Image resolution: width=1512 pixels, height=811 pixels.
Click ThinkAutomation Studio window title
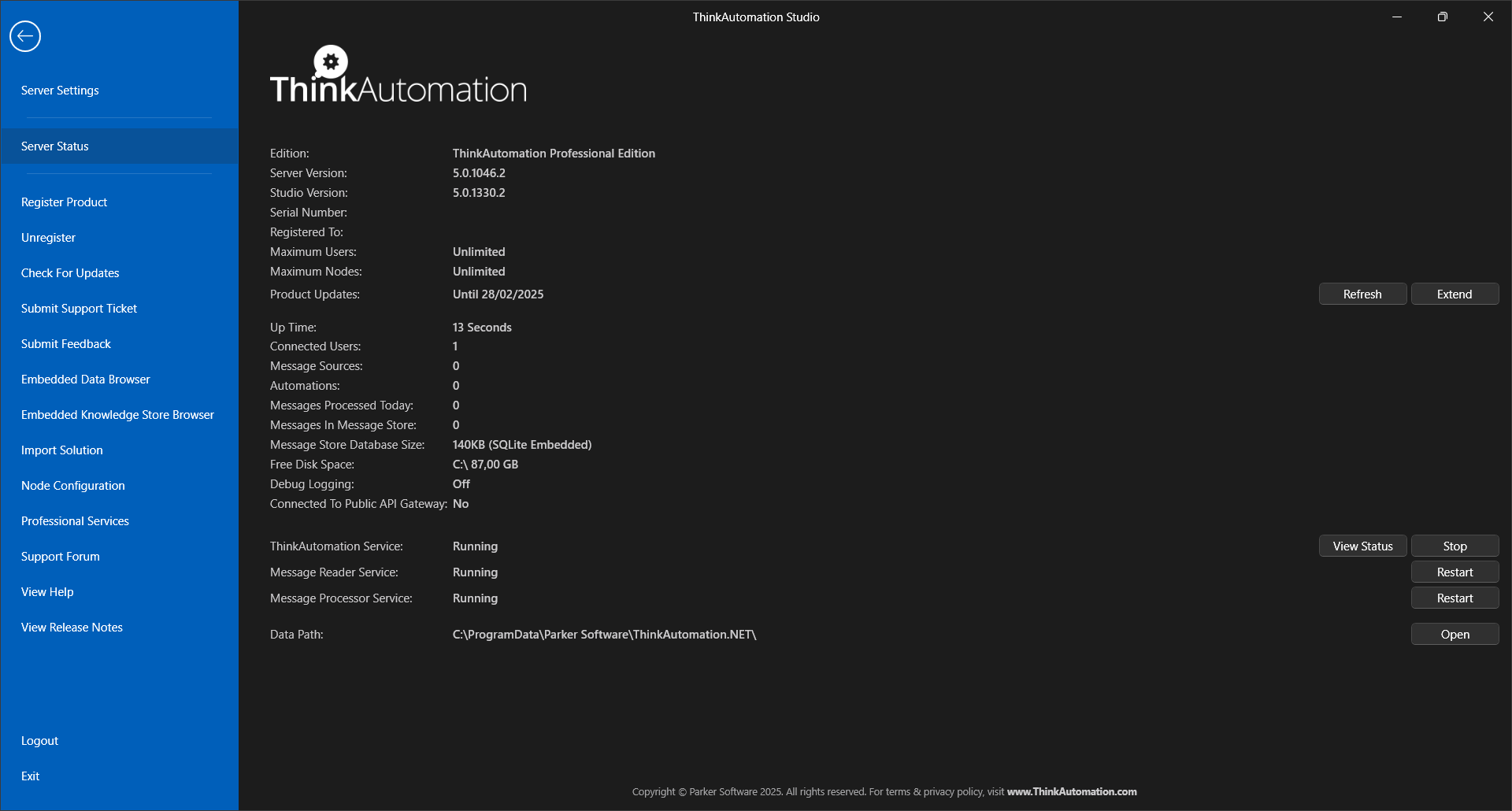point(756,17)
